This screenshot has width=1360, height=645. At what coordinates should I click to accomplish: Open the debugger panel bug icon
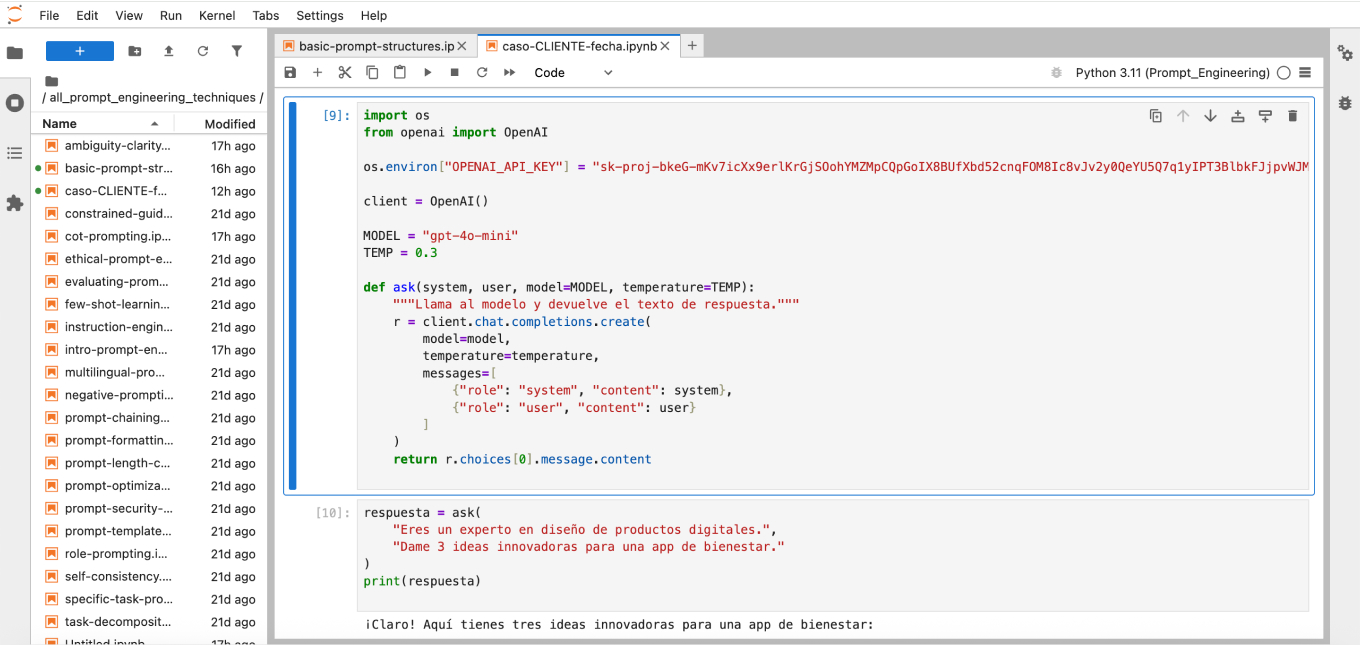coord(1344,103)
